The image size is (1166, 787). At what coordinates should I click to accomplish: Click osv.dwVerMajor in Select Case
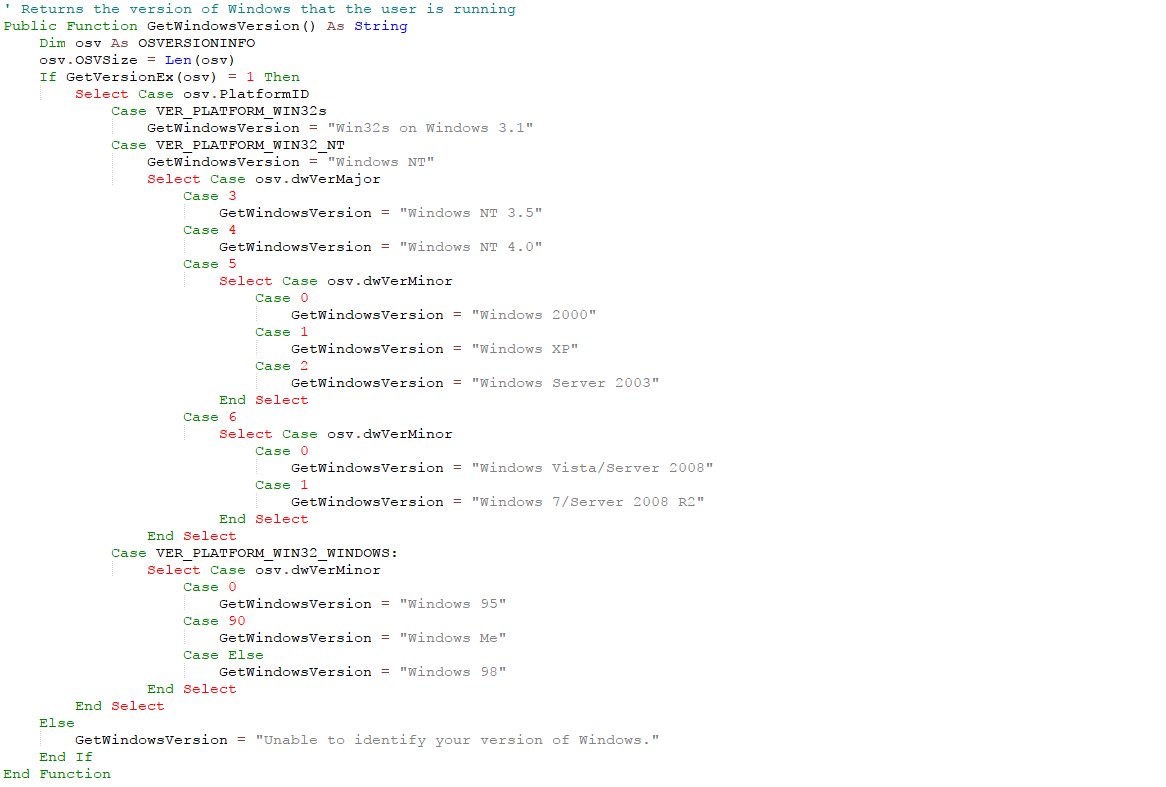pyautogui.click(x=318, y=179)
